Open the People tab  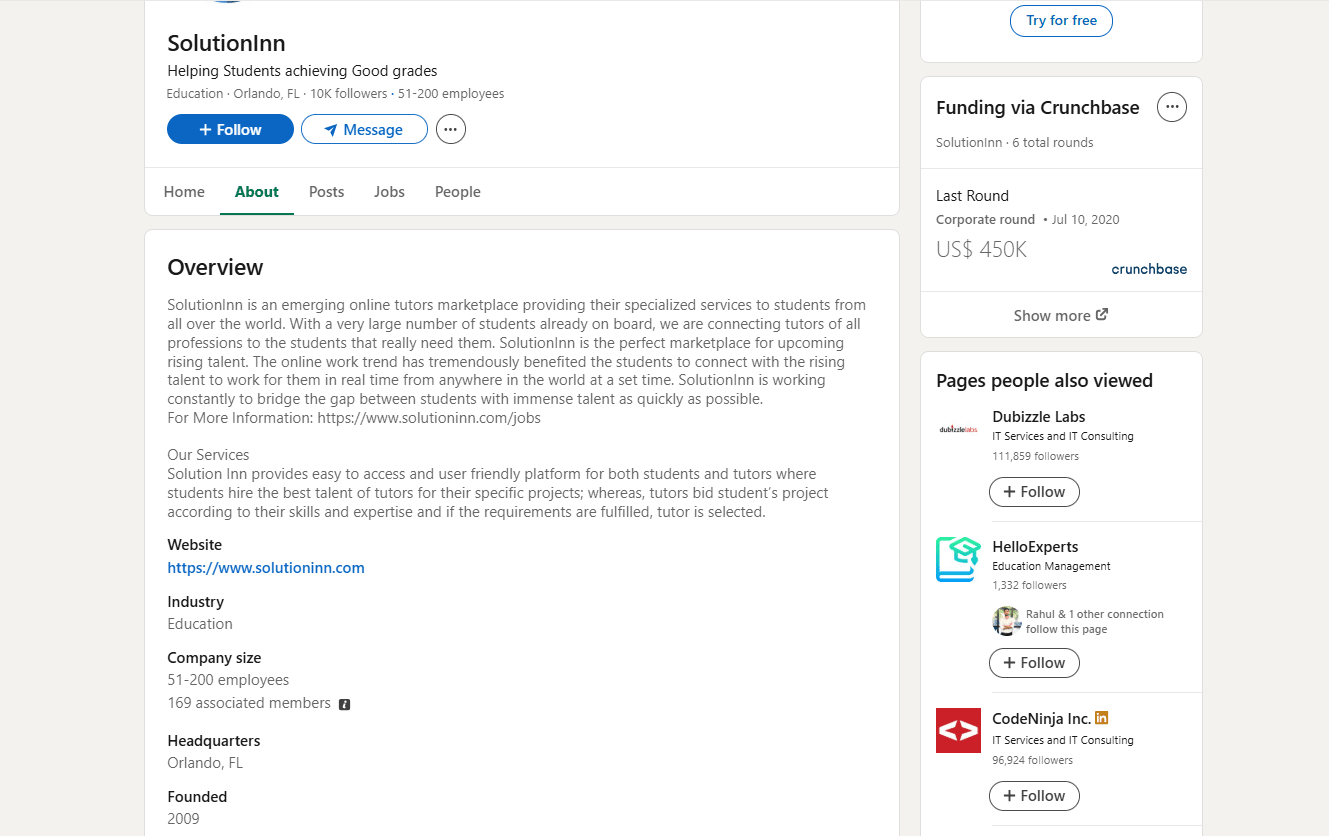click(x=457, y=192)
